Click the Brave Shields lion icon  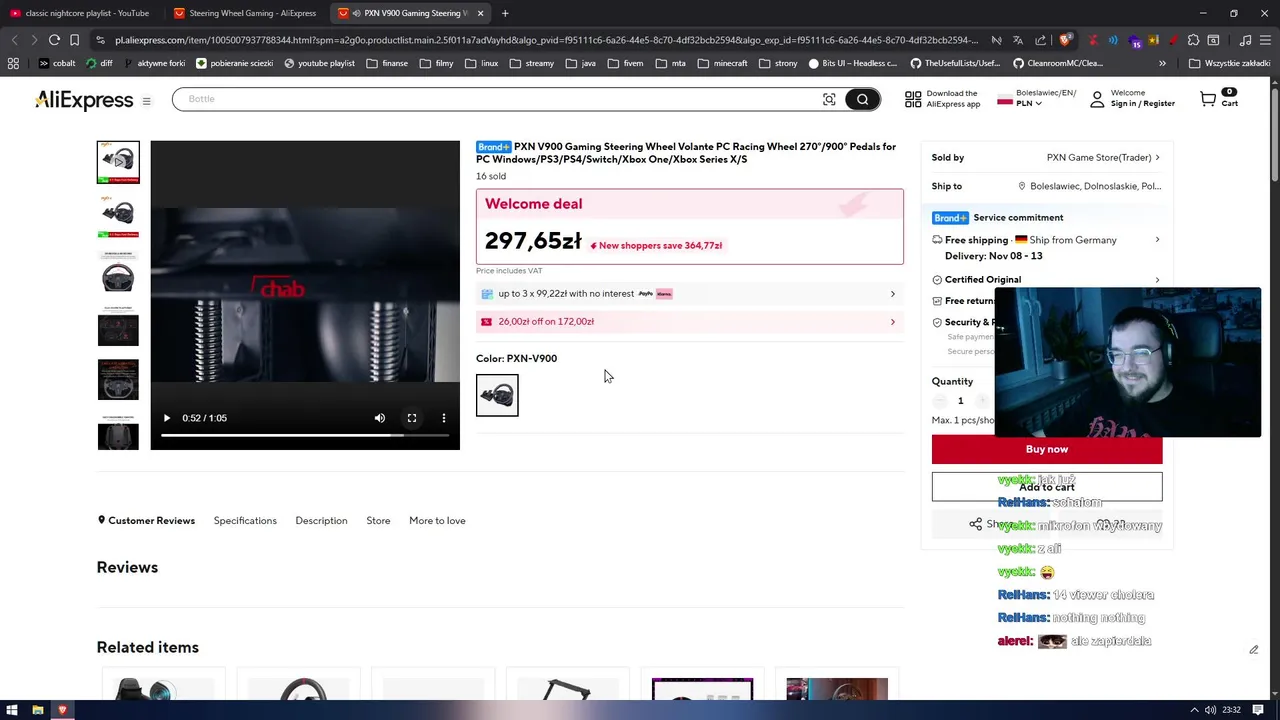[1066, 40]
